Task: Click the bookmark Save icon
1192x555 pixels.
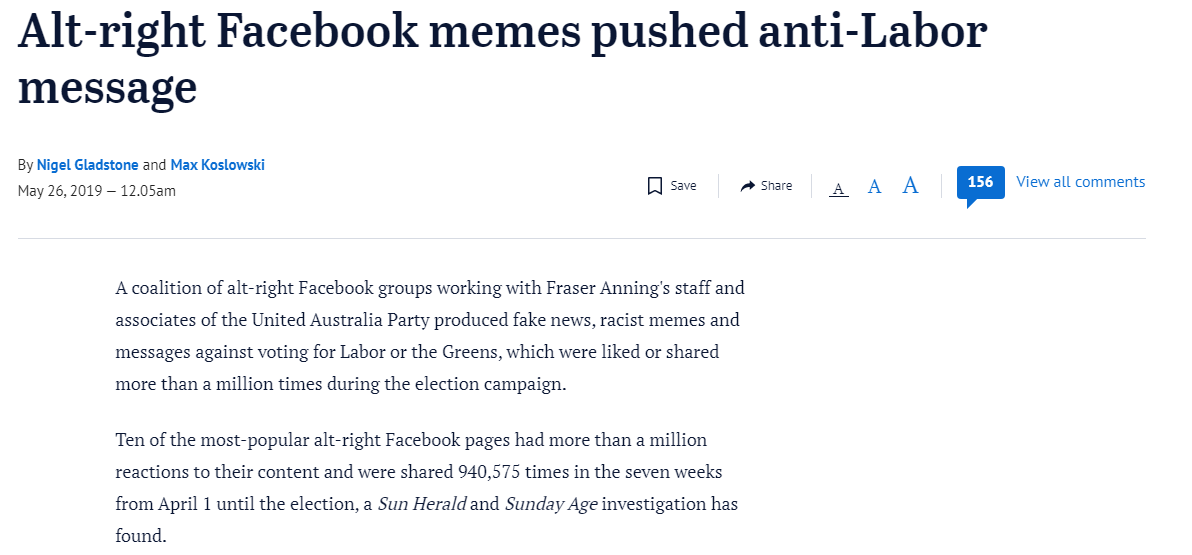Action: (x=655, y=186)
